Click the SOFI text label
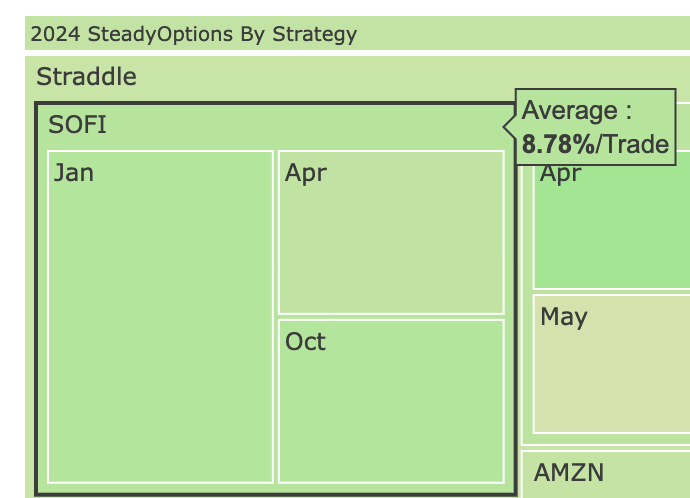 [x=77, y=124]
